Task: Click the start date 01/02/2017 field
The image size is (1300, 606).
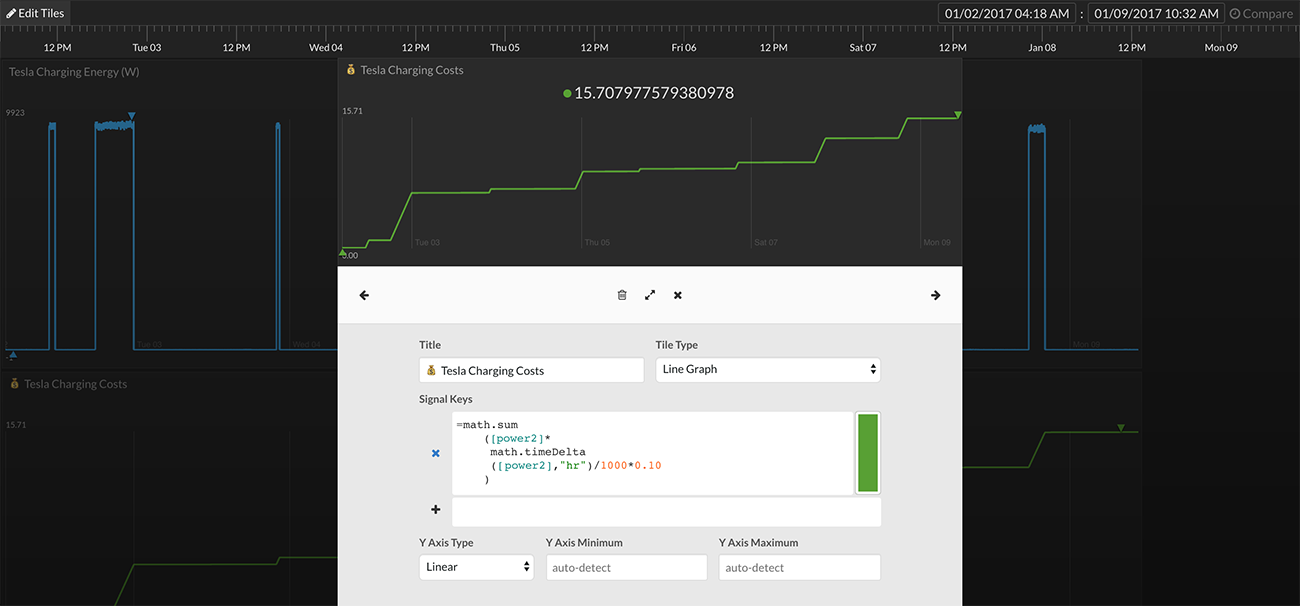Action: [1006, 13]
